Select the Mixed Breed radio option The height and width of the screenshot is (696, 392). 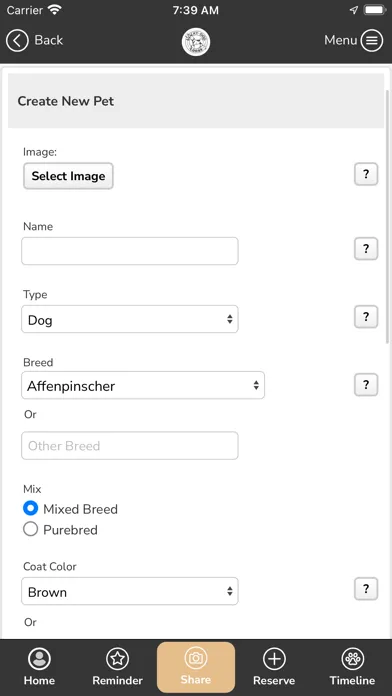31,509
